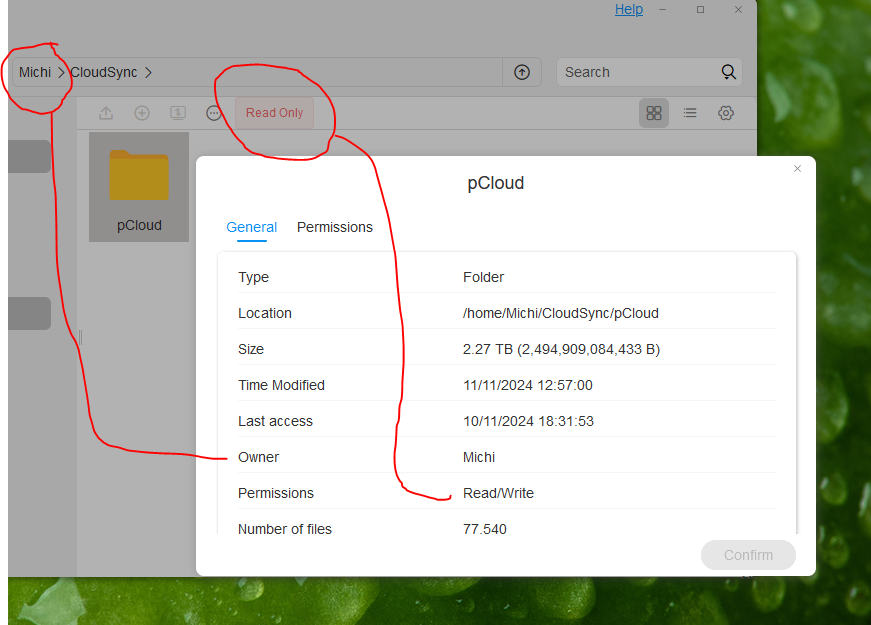Close the file manager window
871x625 pixels.
(738, 9)
